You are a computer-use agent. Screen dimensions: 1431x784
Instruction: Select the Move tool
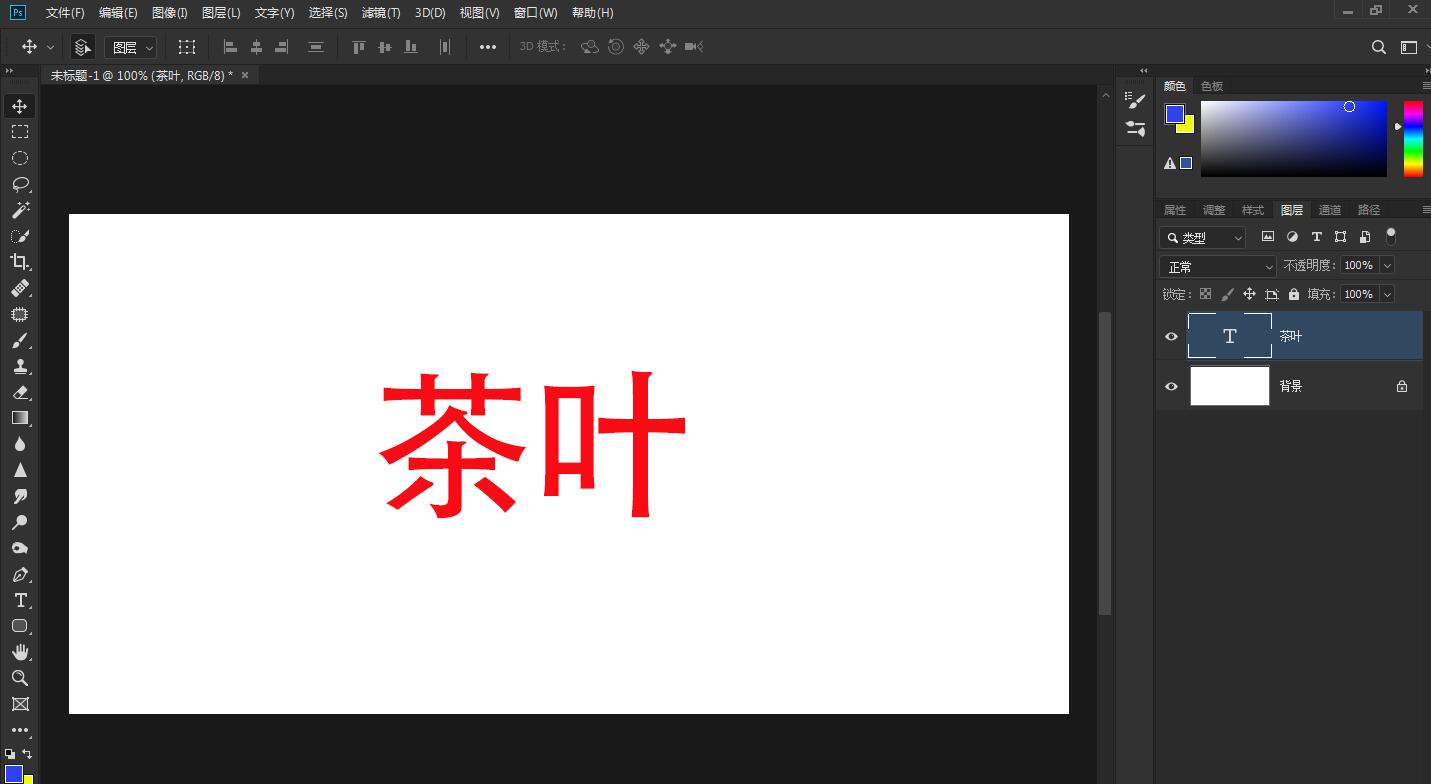coord(20,105)
